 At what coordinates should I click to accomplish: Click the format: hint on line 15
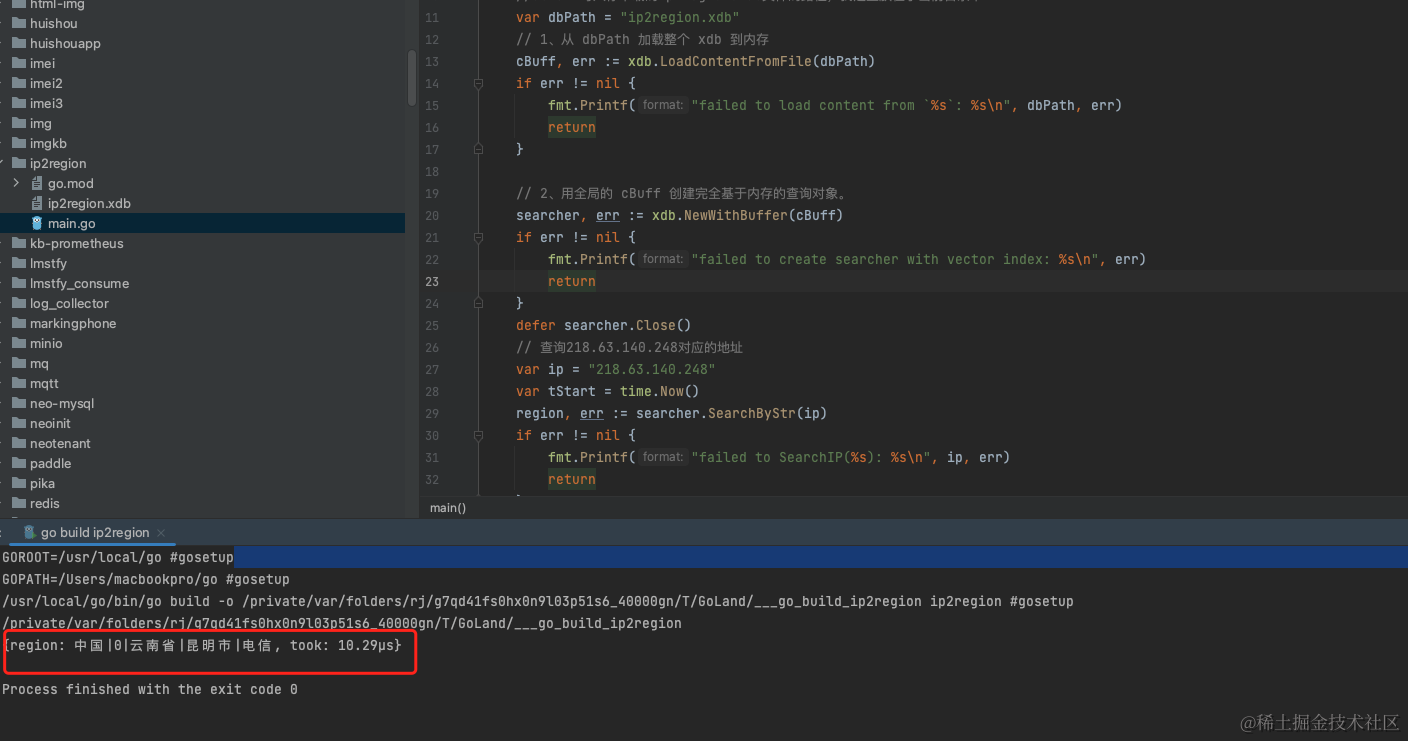(662, 105)
